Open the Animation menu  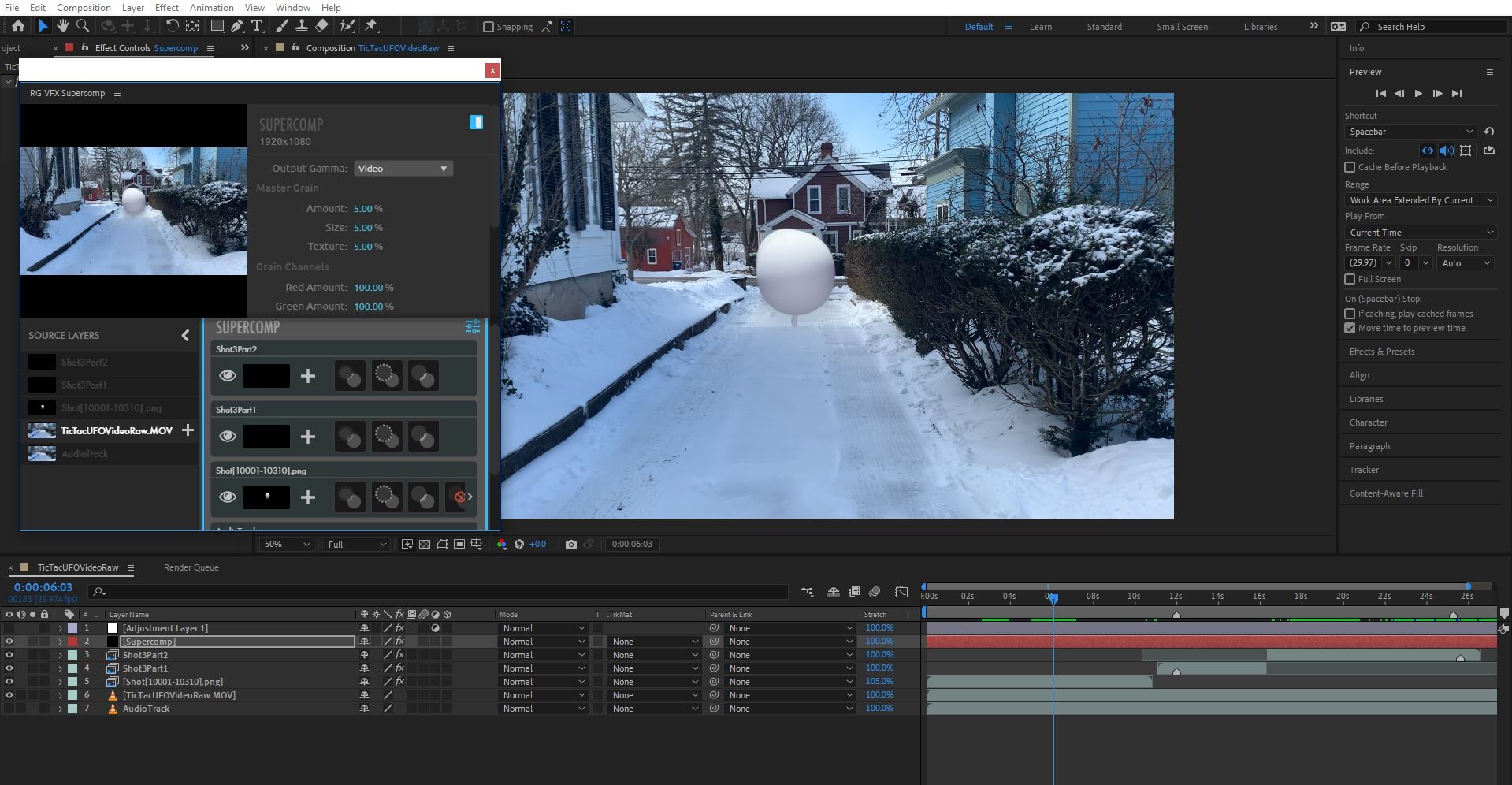(x=211, y=7)
